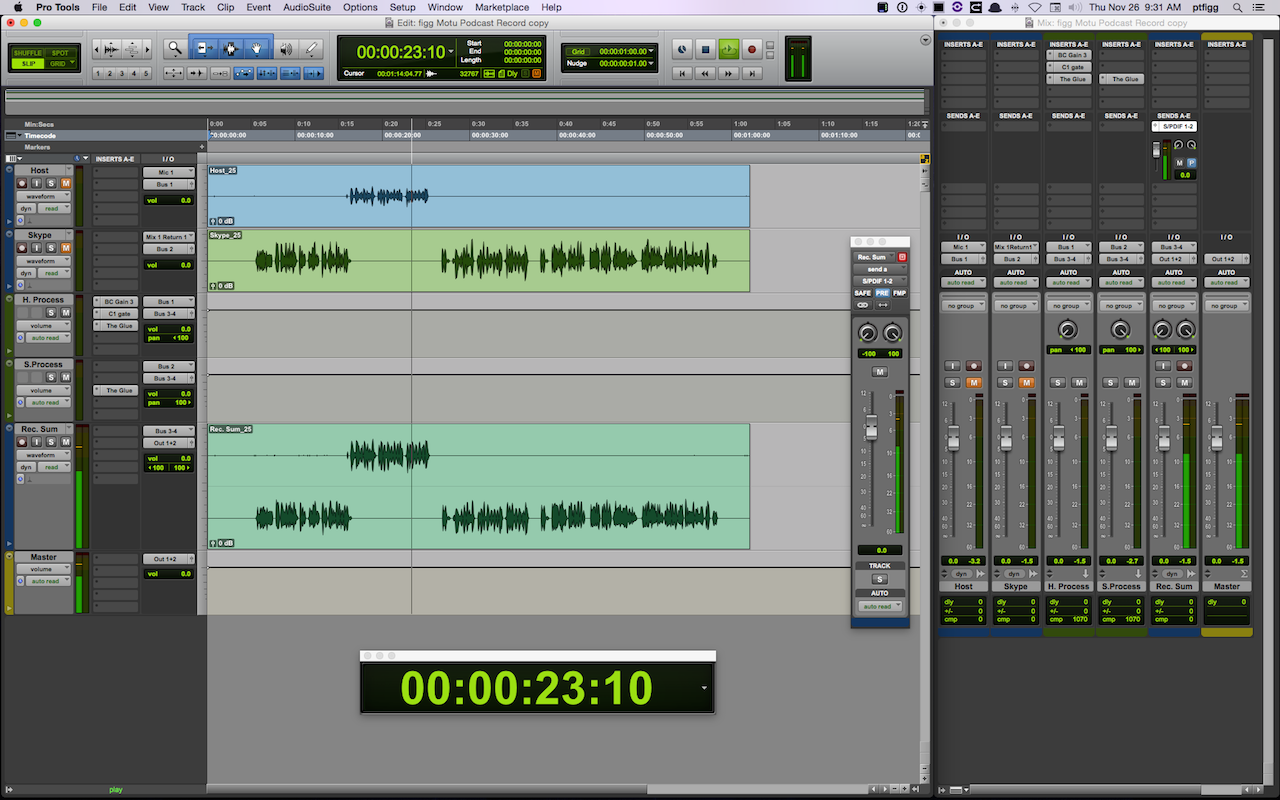Viewport: 1280px width, 800px height.
Task: Open Host track input selector Mic 1
Action: point(168,172)
